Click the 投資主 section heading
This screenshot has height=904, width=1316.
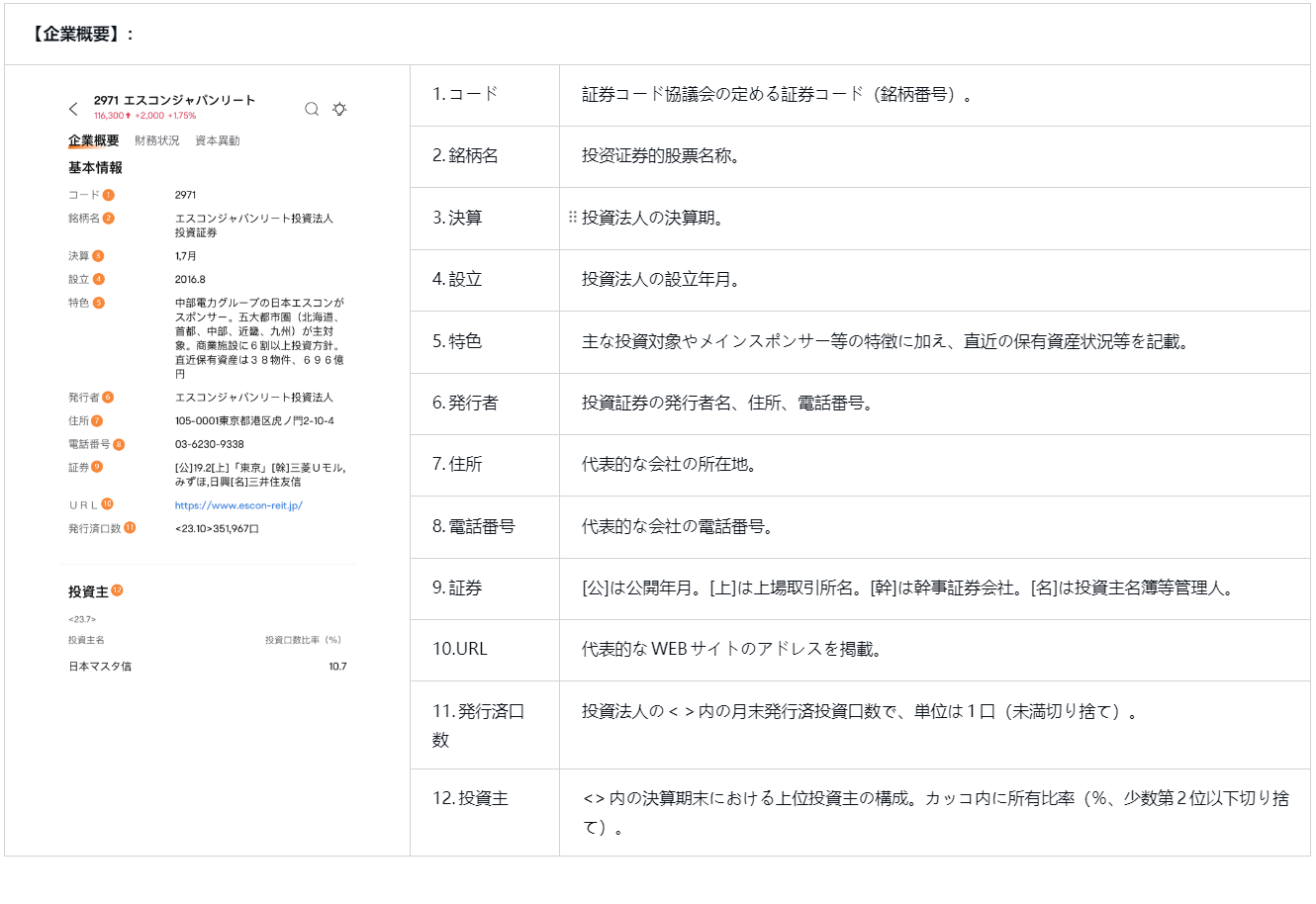pos(88,591)
